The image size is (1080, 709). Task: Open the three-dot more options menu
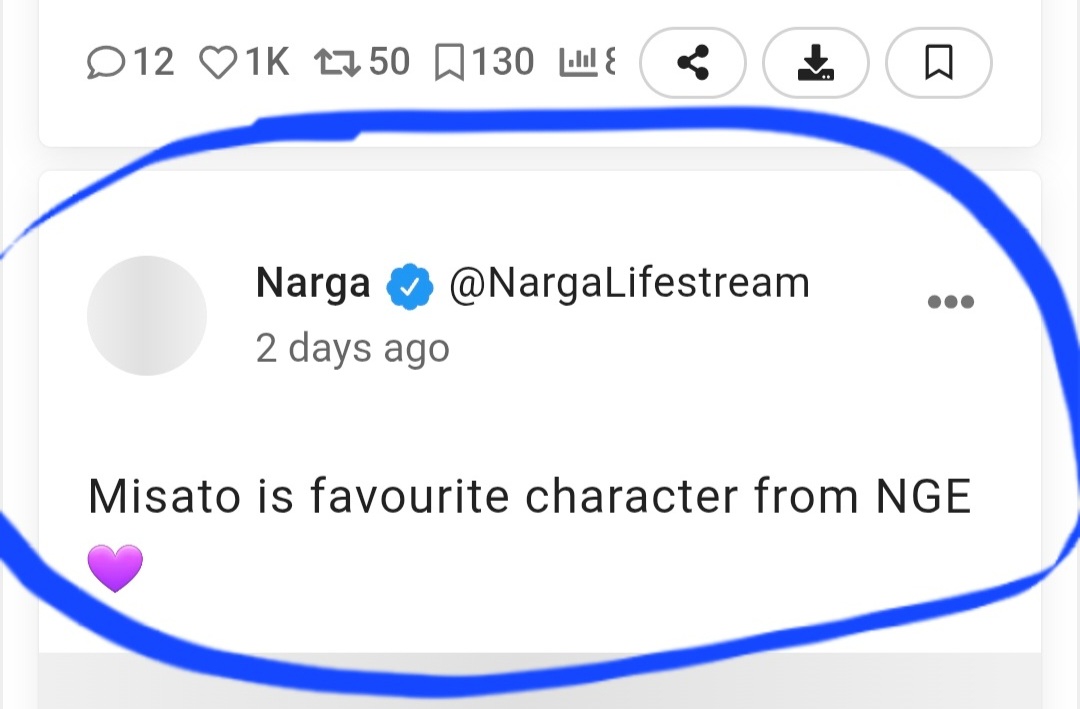(x=950, y=302)
